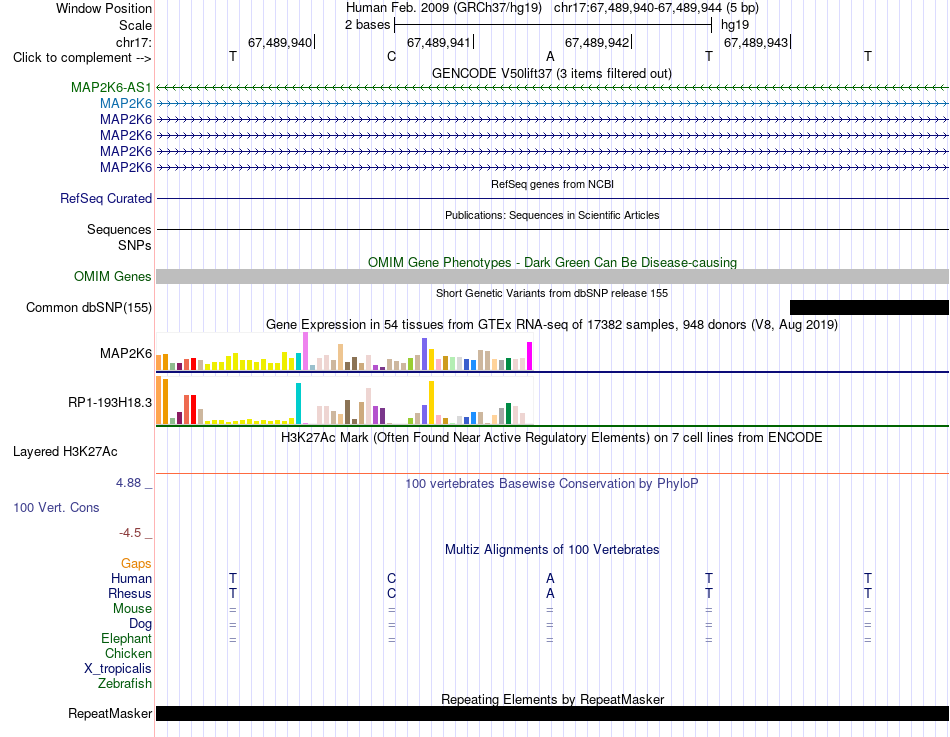Image resolution: width=950 pixels, height=737 pixels.
Task: Click 'Multiz Alignments of 100 Vertebrates' title
Action: click(x=552, y=550)
